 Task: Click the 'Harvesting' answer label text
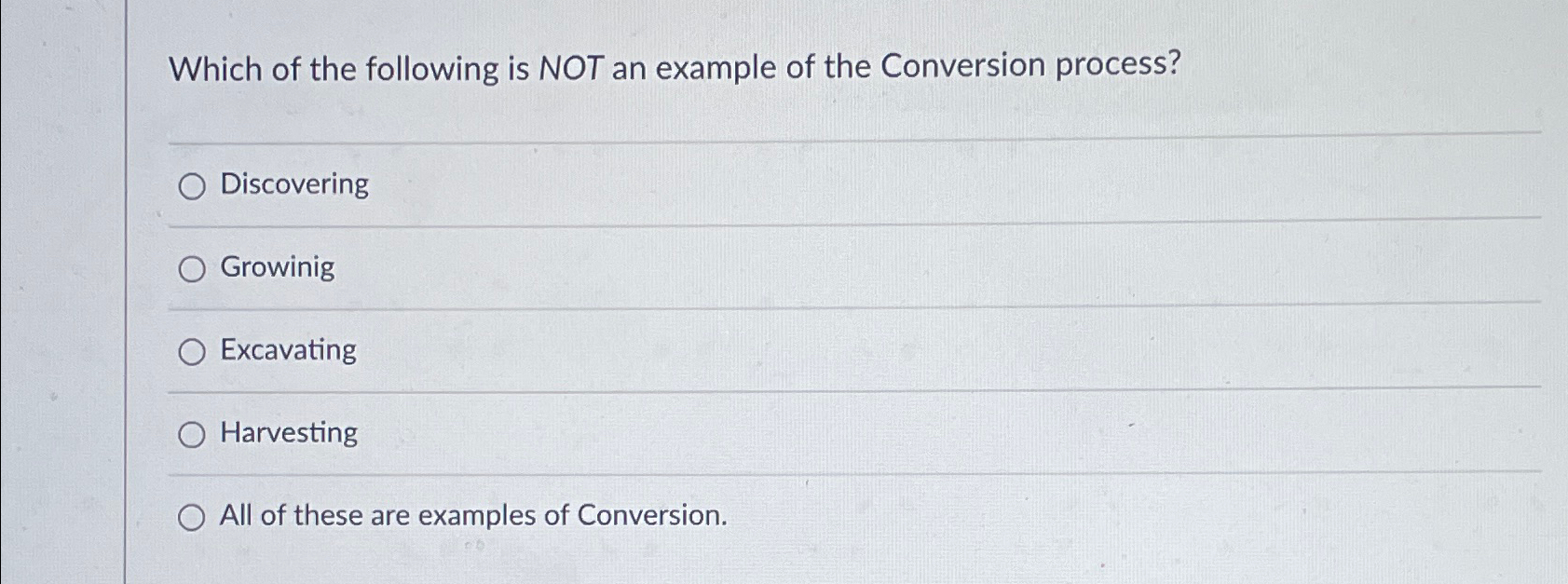289,433
